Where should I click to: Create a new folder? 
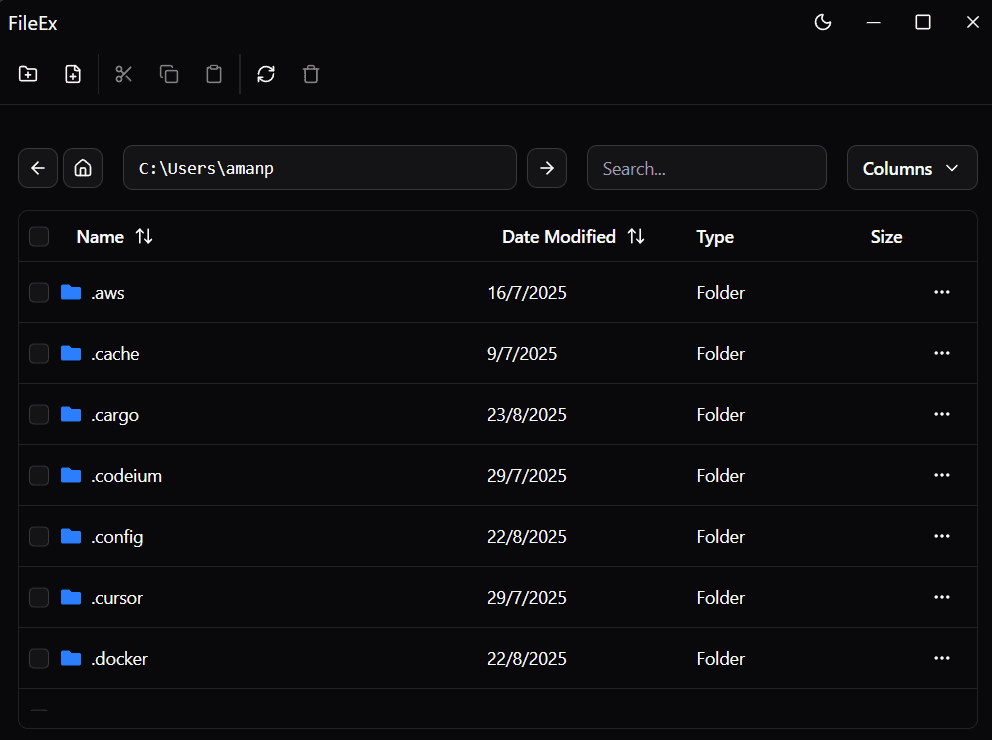28,74
